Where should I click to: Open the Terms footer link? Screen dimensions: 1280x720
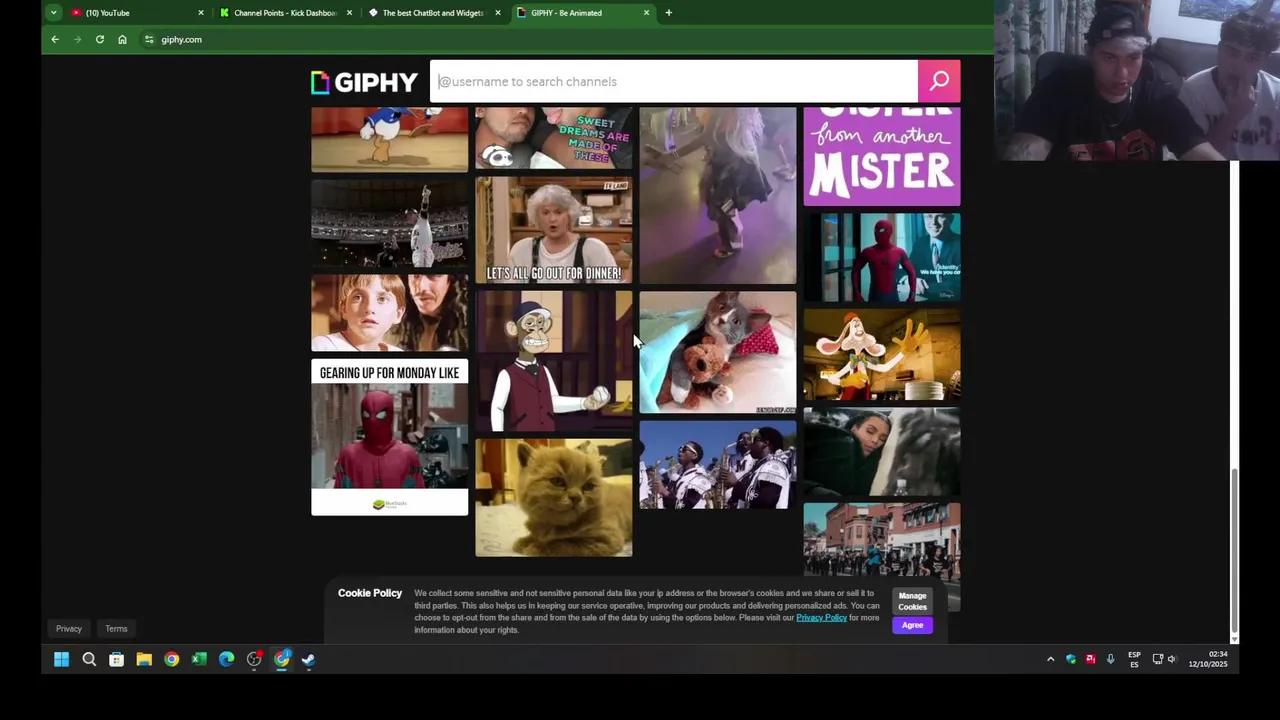(116, 629)
